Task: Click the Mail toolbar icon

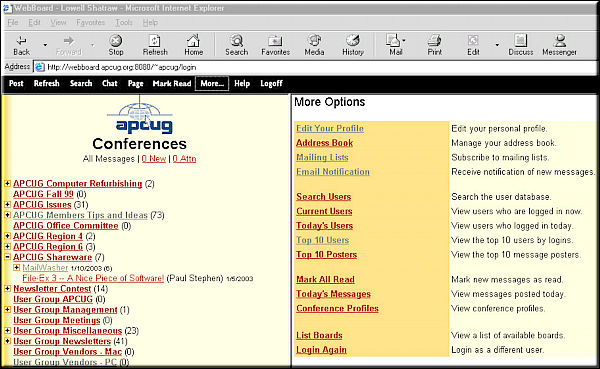Action: (x=395, y=45)
